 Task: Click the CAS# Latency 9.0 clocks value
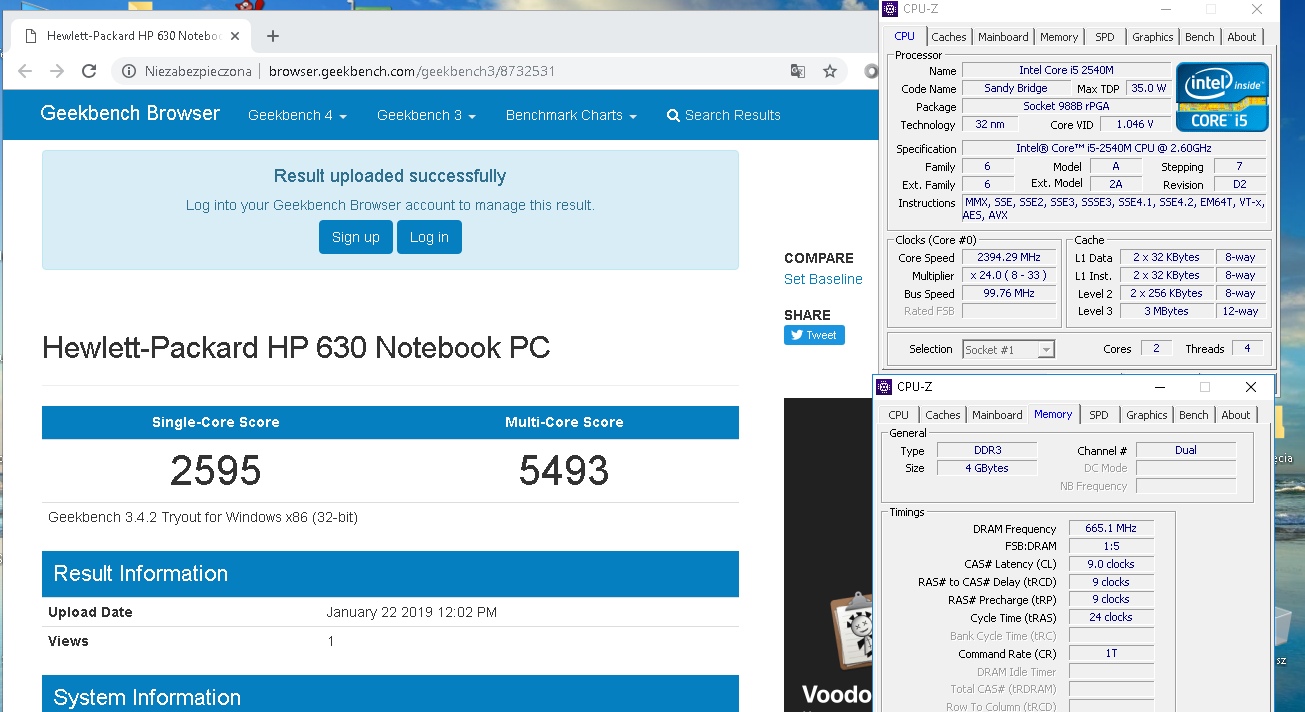click(x=1111, y=564)
